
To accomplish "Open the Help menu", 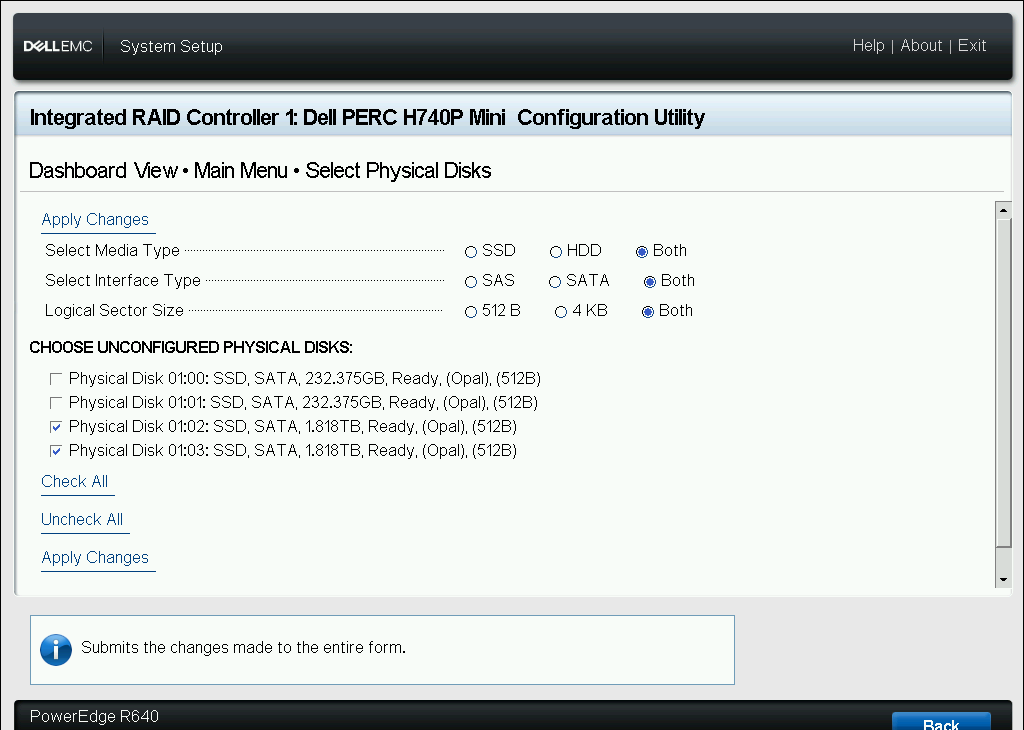I will click(868, 45).
